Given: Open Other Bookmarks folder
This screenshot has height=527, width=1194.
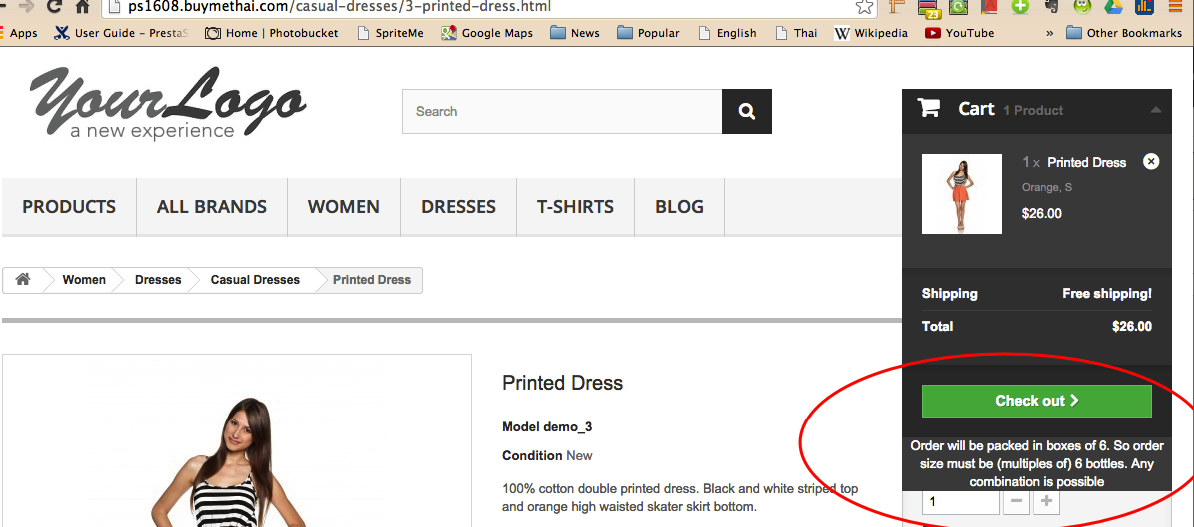Looking at the screenshot, I should click(x=1123, y=33).
